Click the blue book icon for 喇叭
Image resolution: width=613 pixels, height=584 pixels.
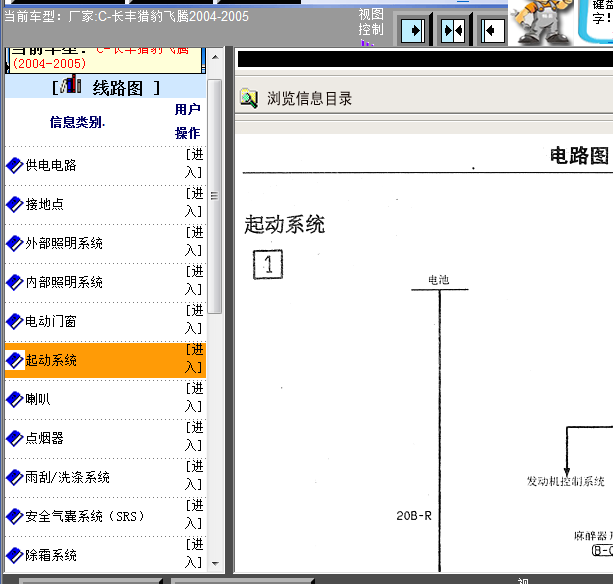click(x=15, y=399)
